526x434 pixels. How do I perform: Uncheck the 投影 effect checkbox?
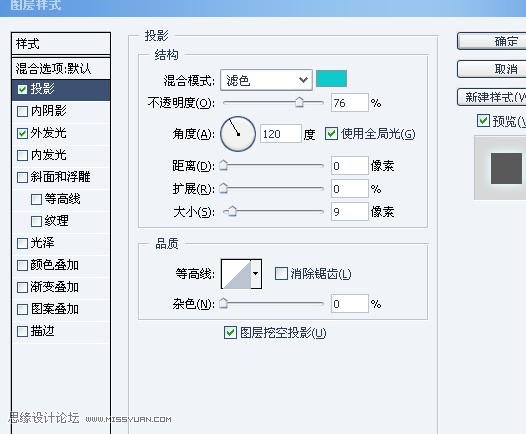tap(22, 90)
